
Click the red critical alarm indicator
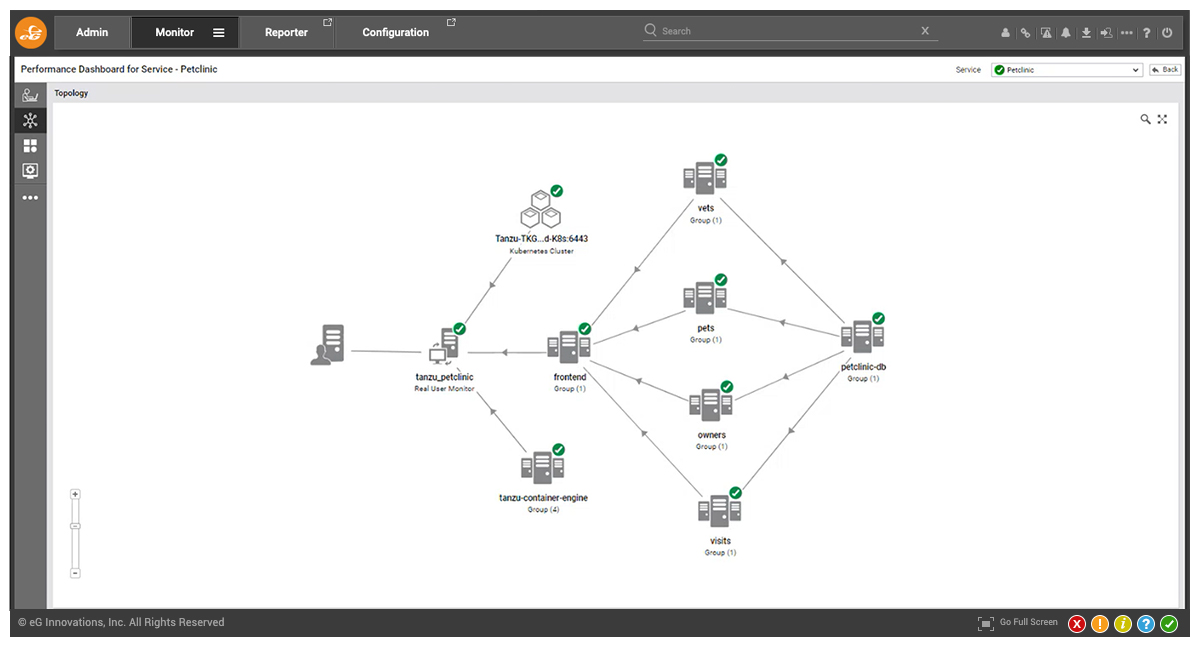pos(1077,624)
